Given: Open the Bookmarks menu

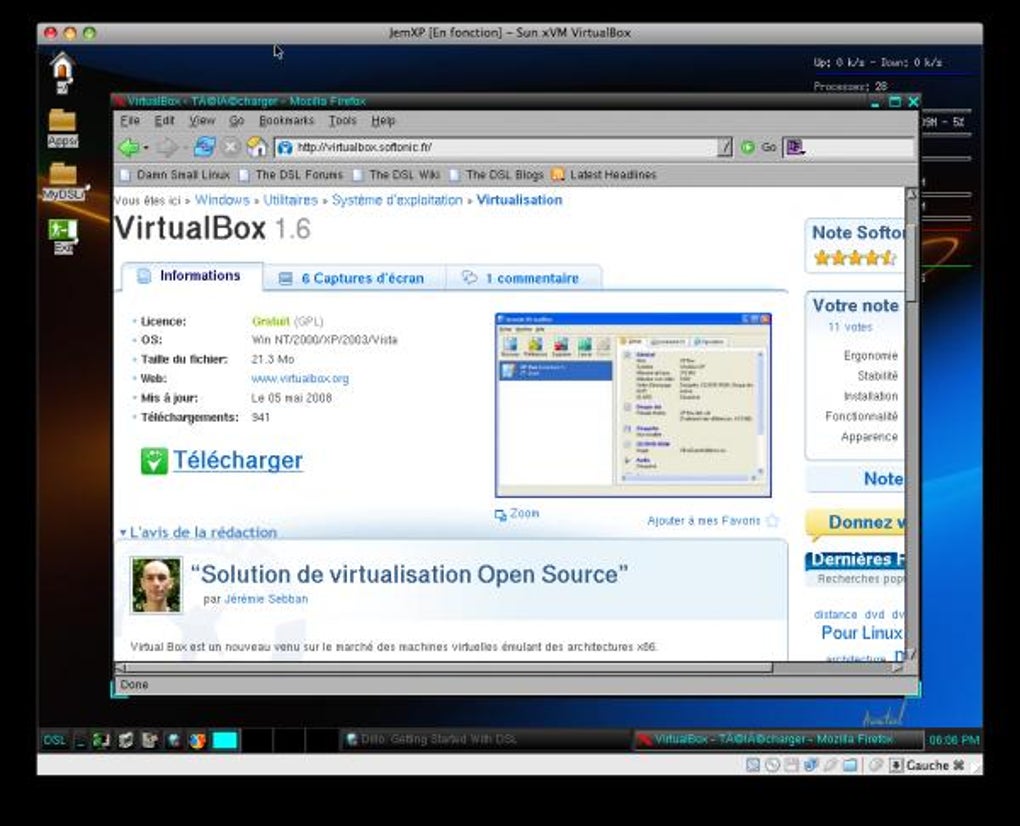Looking at the screenshot, I should (286, 120).
